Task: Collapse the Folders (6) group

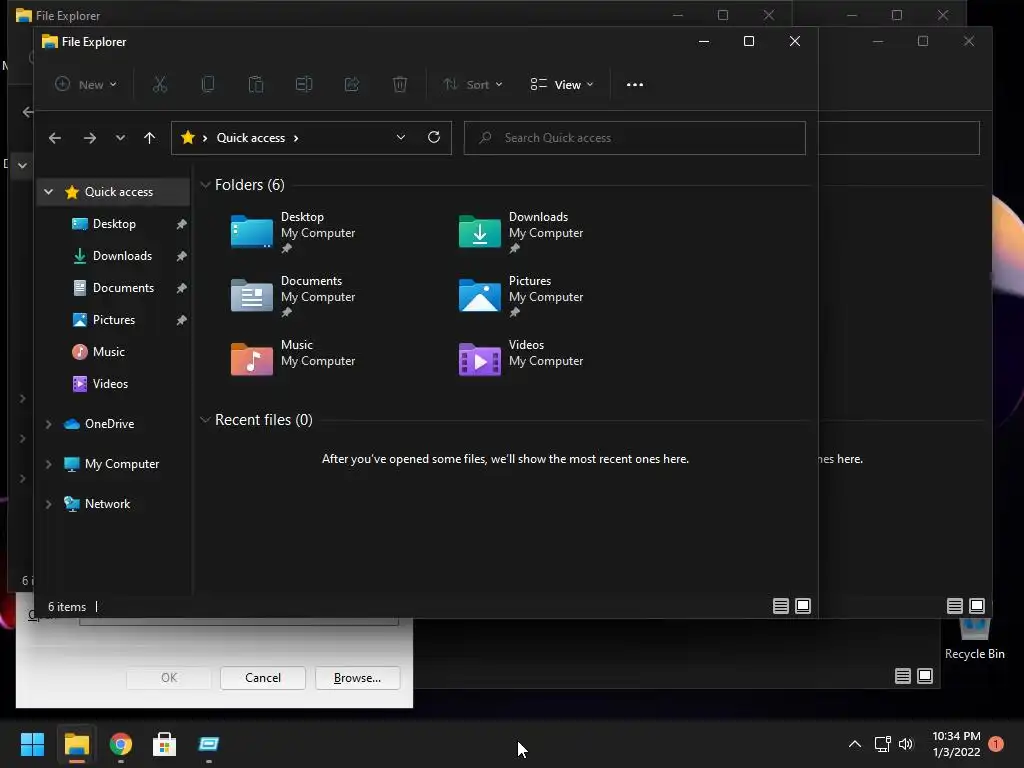Action: tap(205, 185)
